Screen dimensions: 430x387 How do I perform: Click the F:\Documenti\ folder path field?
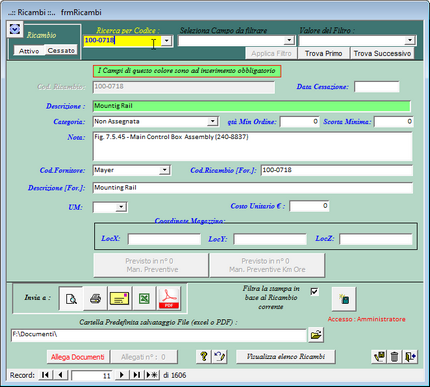tap(159, 335)
